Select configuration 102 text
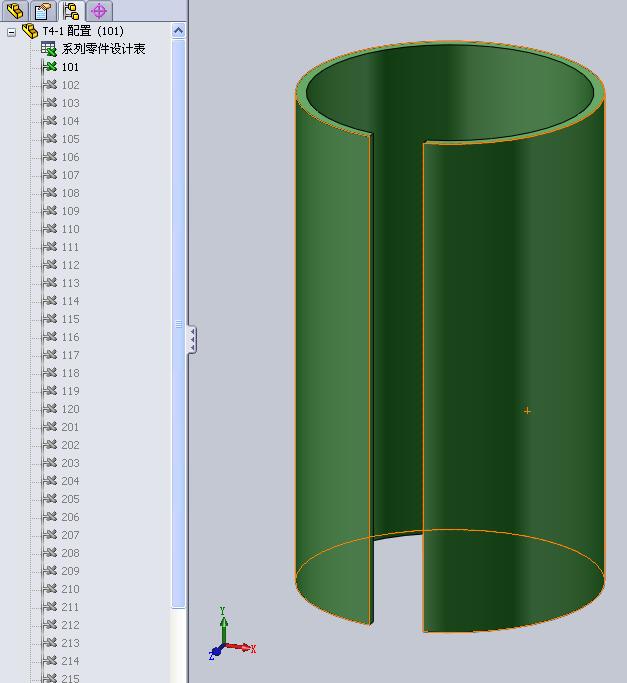This screenshot has height=683, width=627. (x=70, y=85)
